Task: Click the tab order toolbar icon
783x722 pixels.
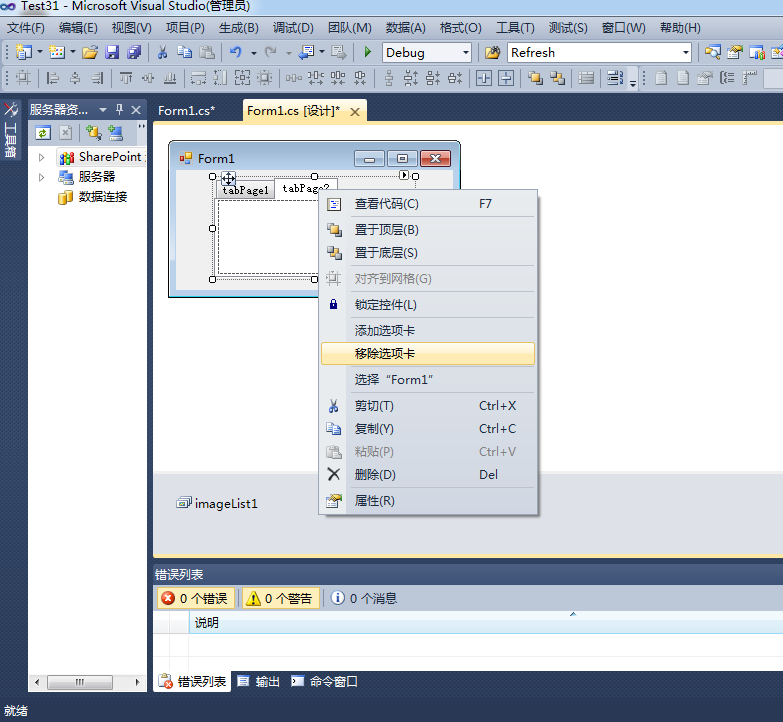Action: (x=615, y=78)
